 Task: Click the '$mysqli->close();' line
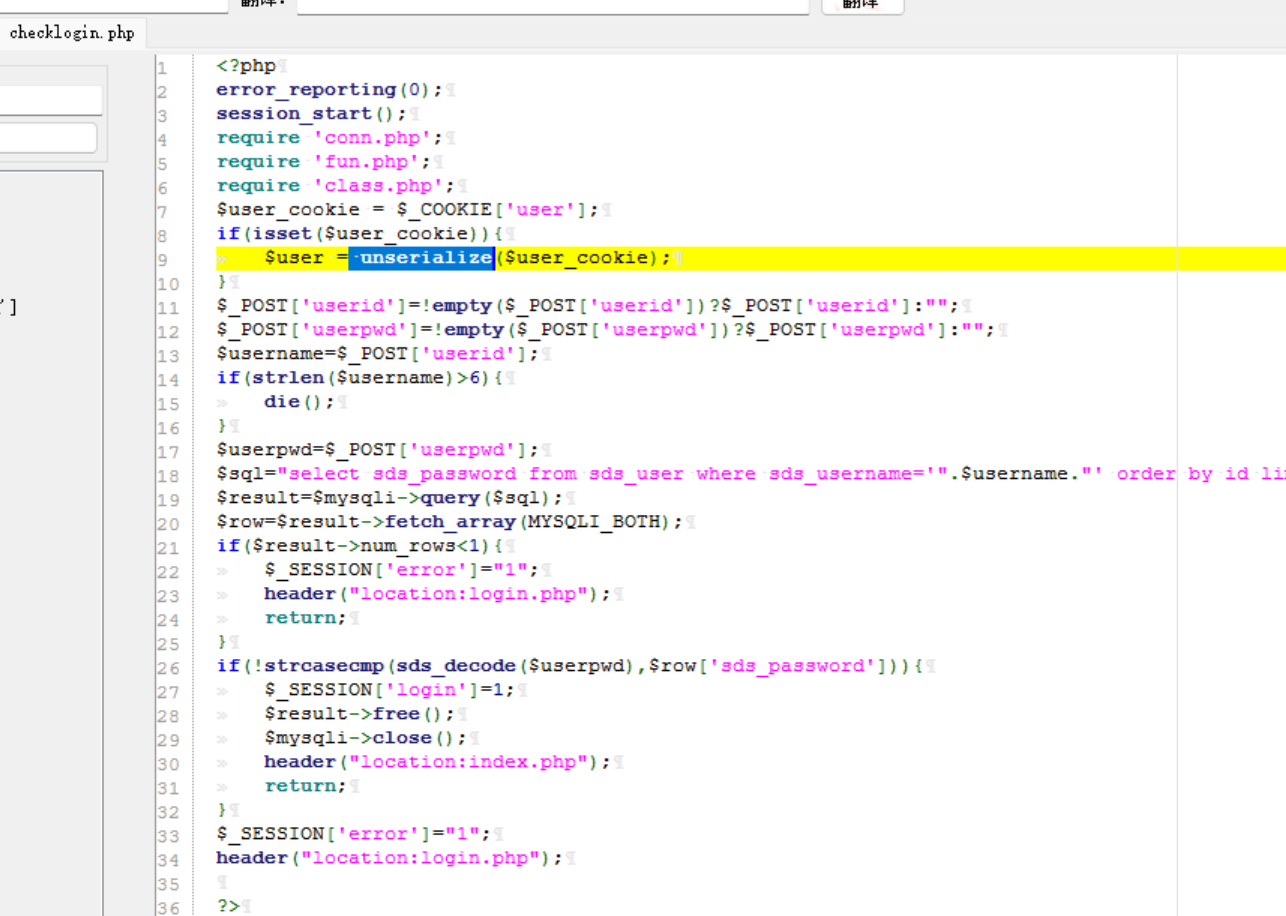point(365,738)
